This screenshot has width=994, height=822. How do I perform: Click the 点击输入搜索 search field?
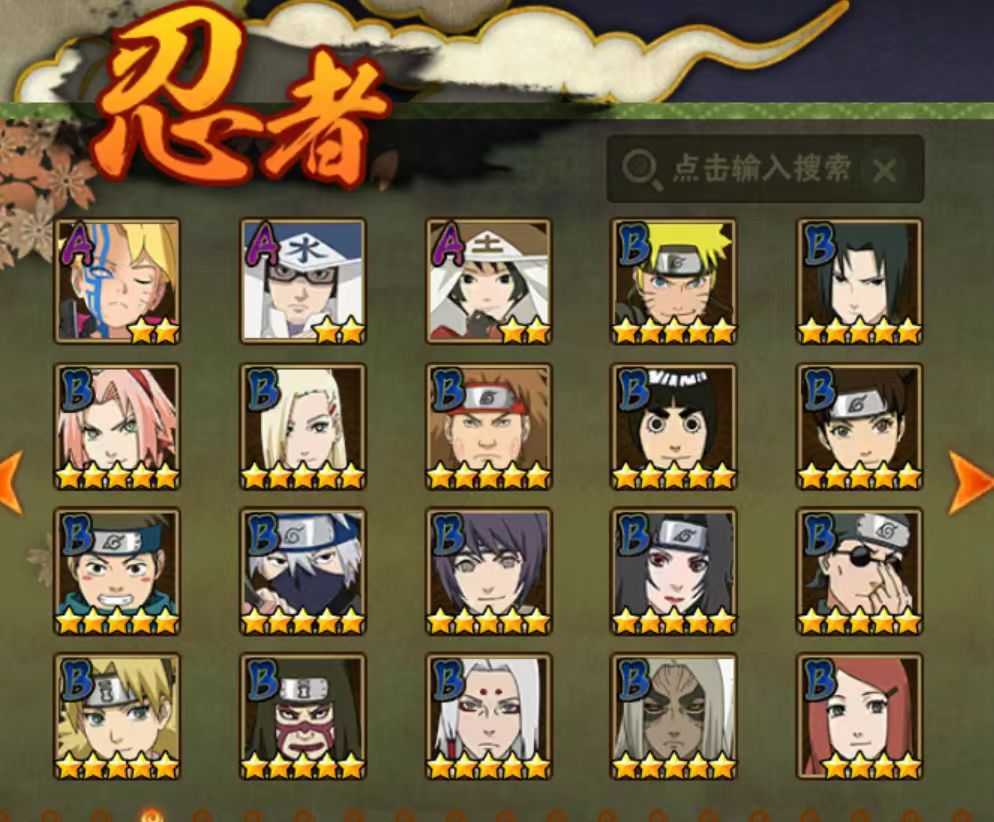point(765,169)
